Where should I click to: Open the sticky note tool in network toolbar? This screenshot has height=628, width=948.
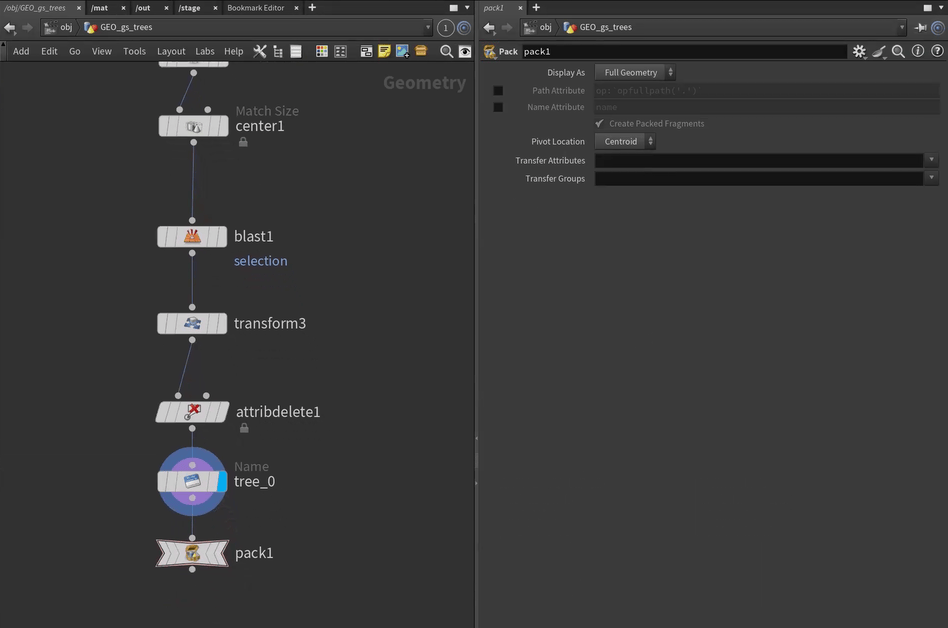pos(384,51)
